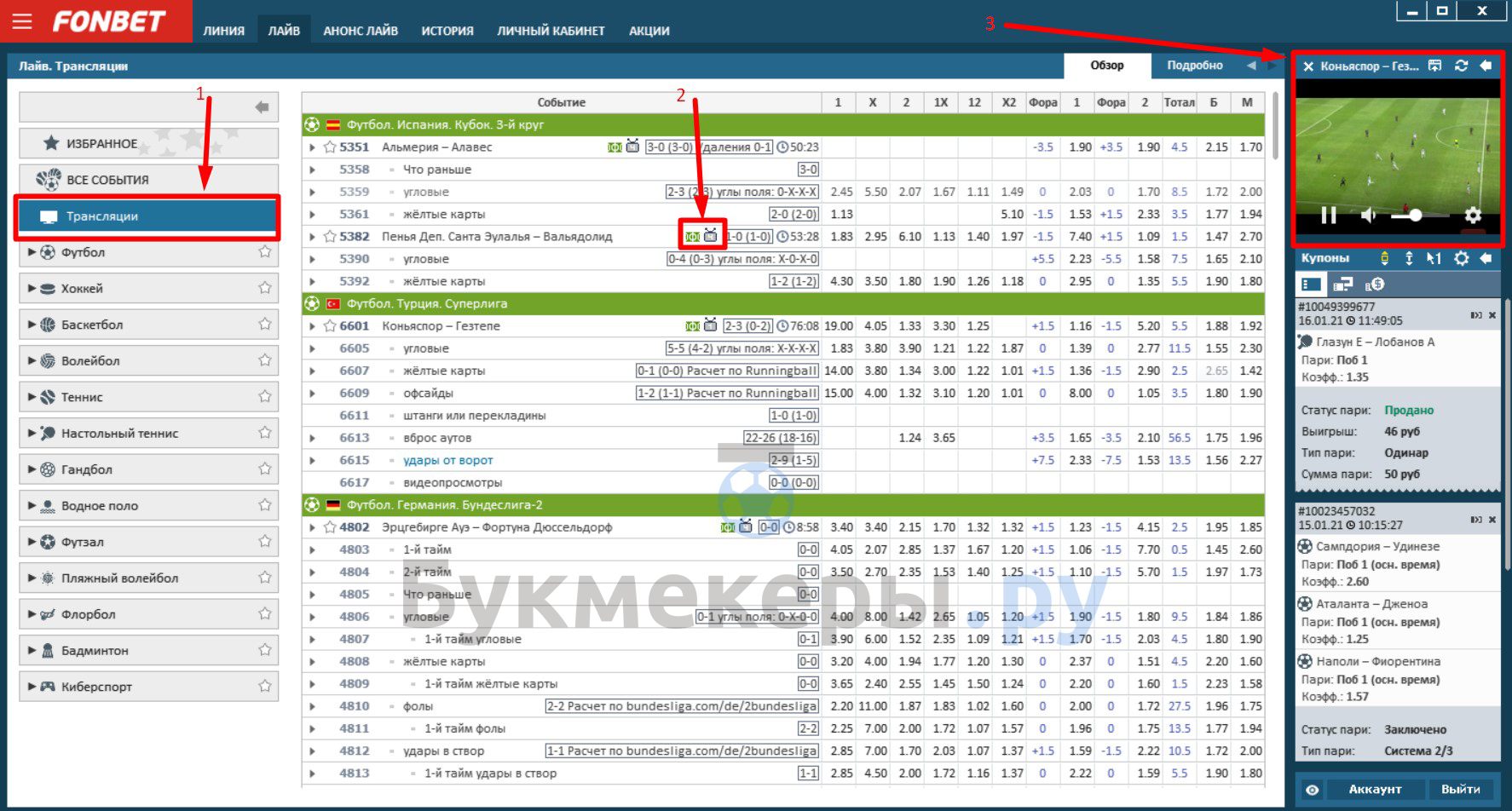1512x811 pixels.
Task: Click the Выйти button
Action: pos(1460,790)
